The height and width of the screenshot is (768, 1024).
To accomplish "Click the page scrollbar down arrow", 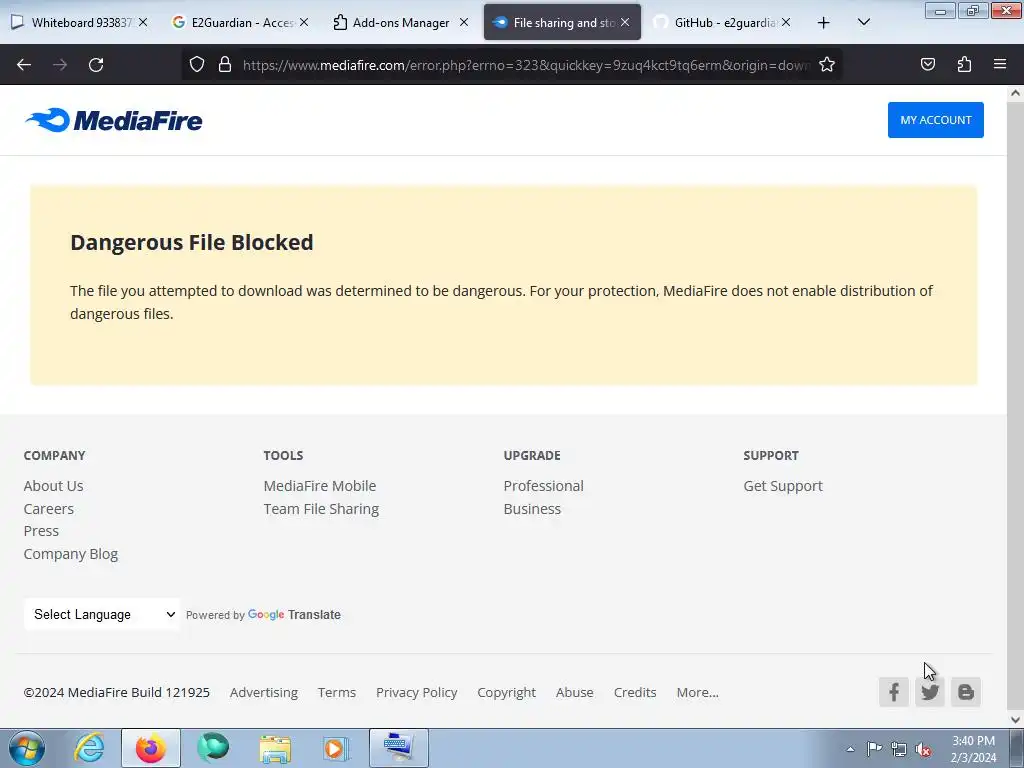I will click(x=1015, y=720).
